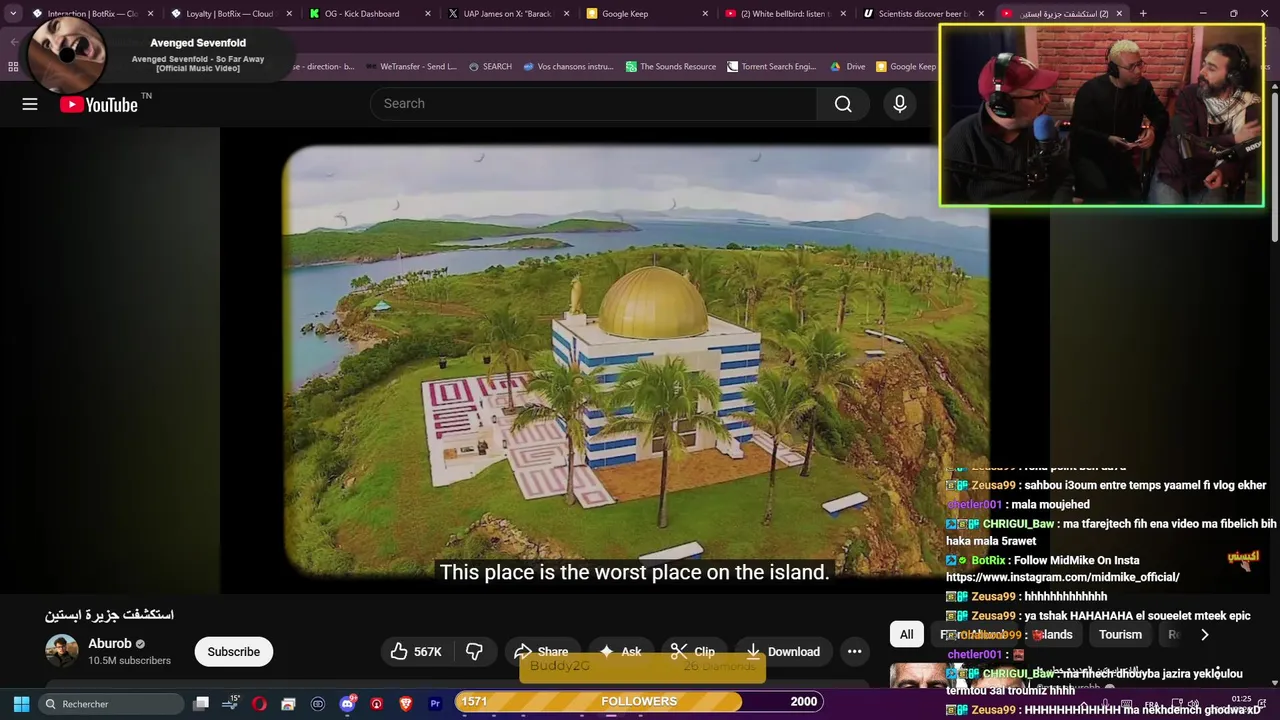The height and width of the screenshot is (720, 1280).
Task: Click the Ask AI button
Action: (x=620, y=652)
